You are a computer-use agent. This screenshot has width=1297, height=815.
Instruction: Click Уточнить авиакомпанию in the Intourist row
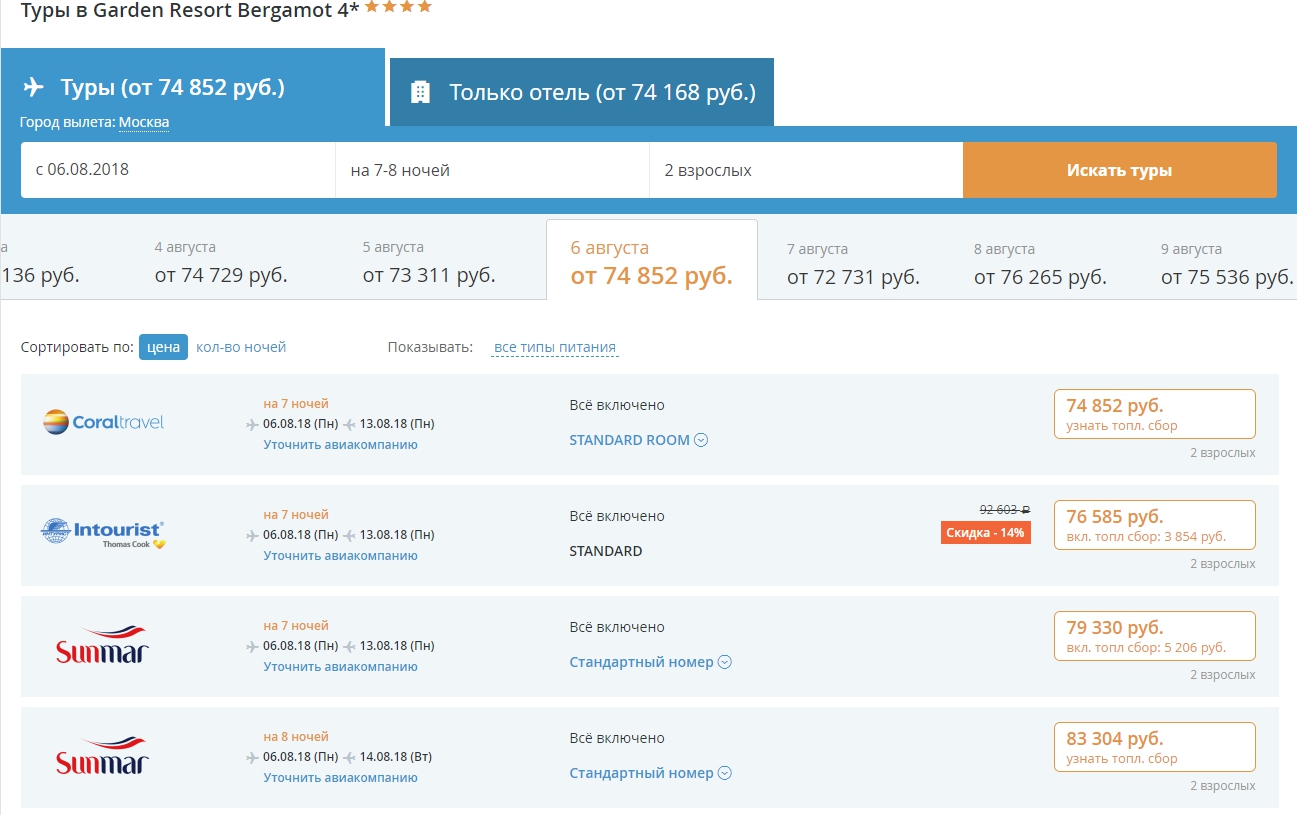pos(341,555)
